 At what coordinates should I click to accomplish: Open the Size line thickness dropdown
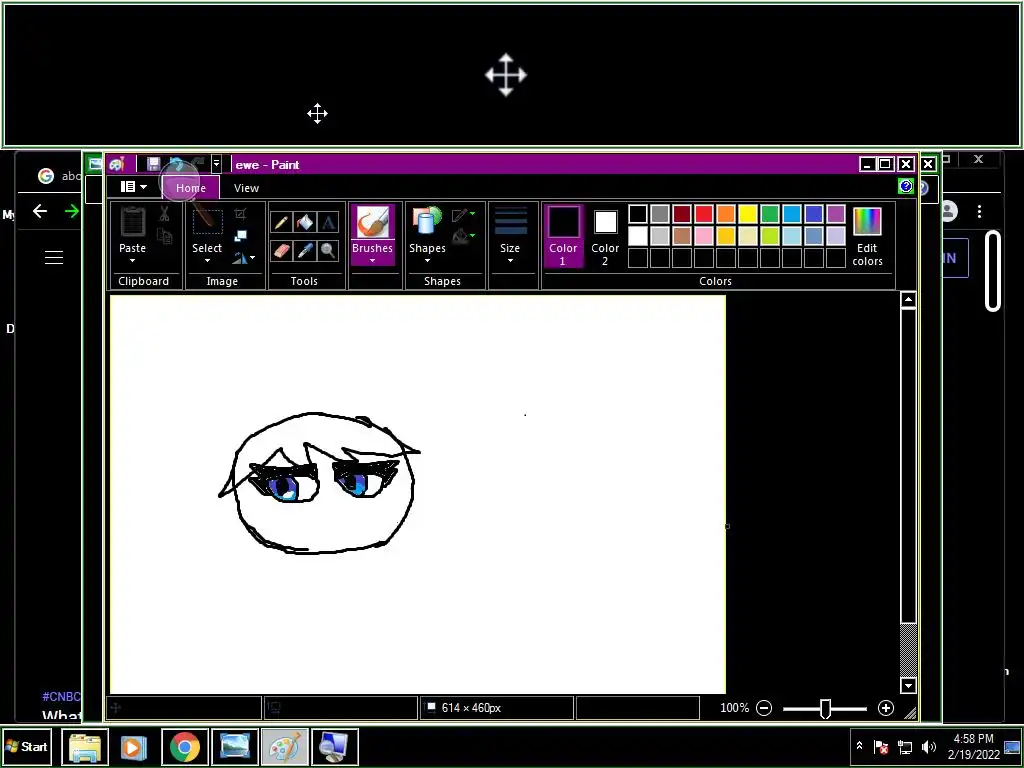[x=510, y=236]
